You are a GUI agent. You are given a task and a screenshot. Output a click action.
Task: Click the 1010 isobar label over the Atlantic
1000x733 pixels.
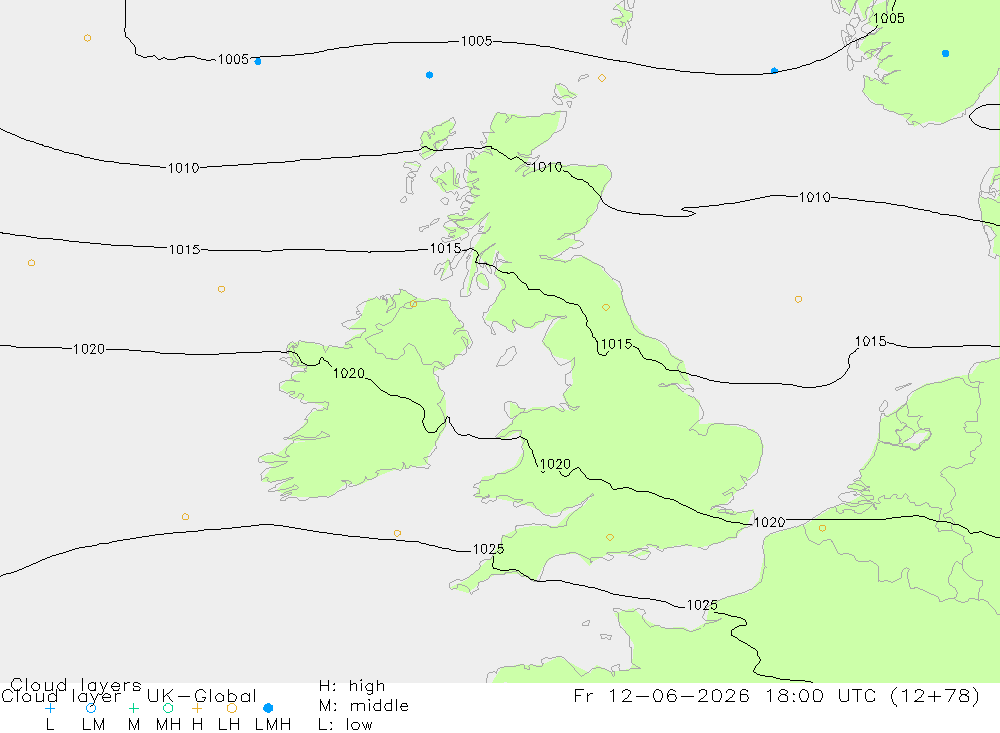coord(183,168)
